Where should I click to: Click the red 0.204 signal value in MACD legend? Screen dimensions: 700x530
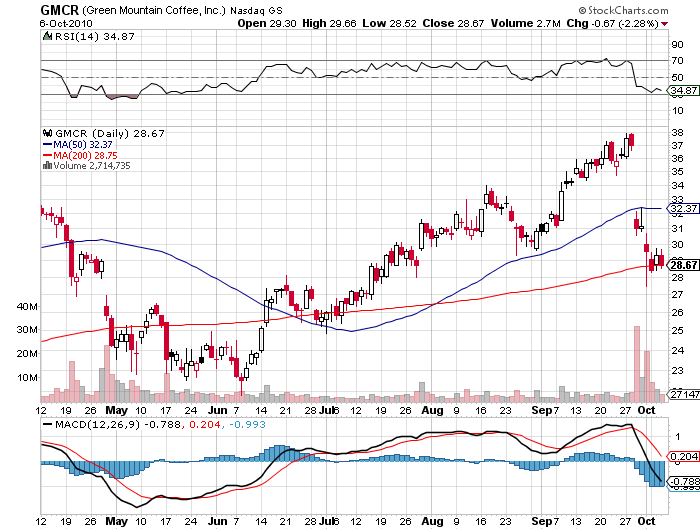click(205, 424)
